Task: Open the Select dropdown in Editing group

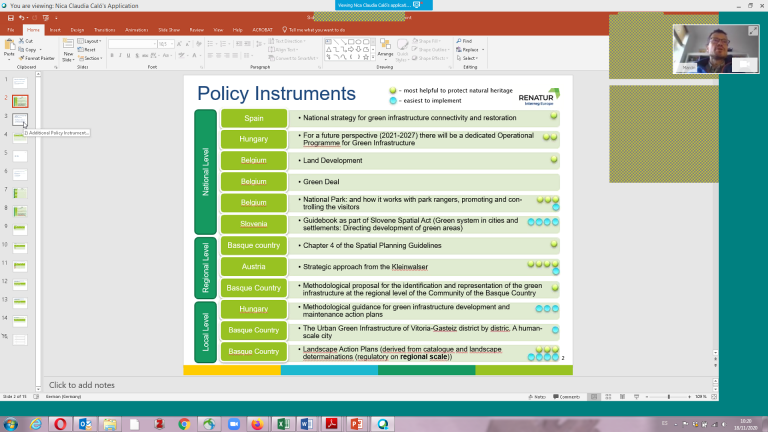Action: [468, 58]
